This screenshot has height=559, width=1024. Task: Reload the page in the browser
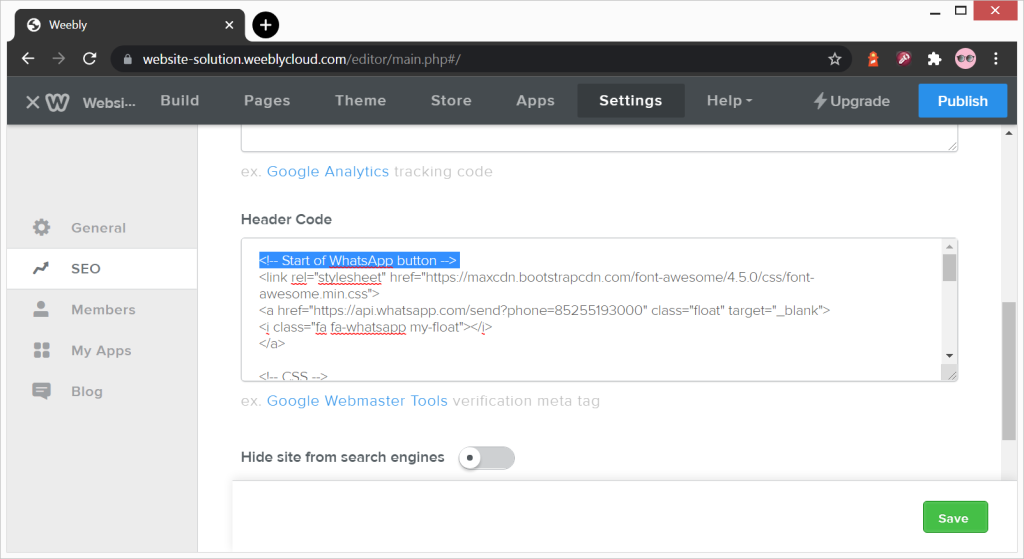[89, 59]
